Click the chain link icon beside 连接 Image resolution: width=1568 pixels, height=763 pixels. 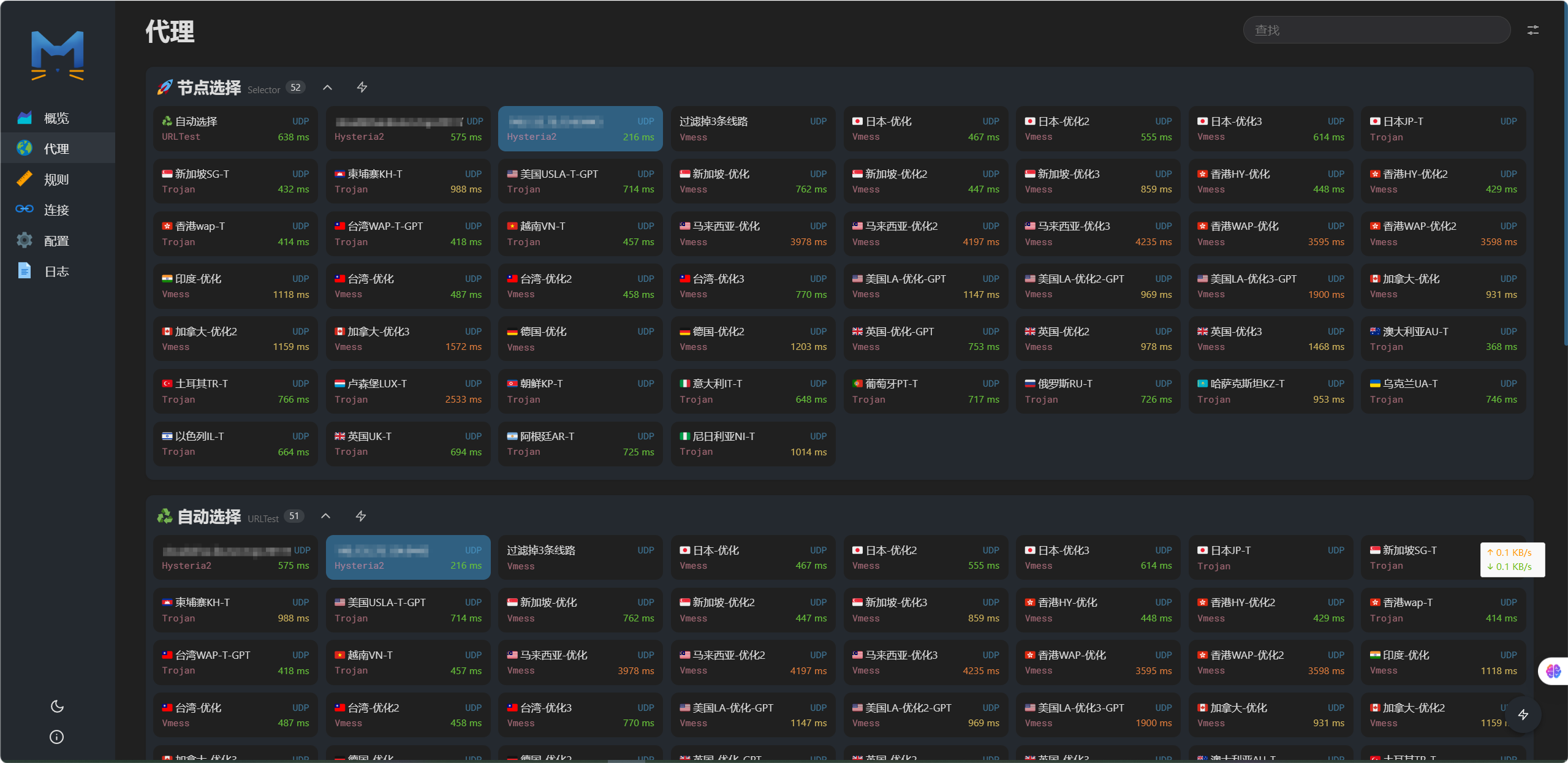tap(25, 209)
